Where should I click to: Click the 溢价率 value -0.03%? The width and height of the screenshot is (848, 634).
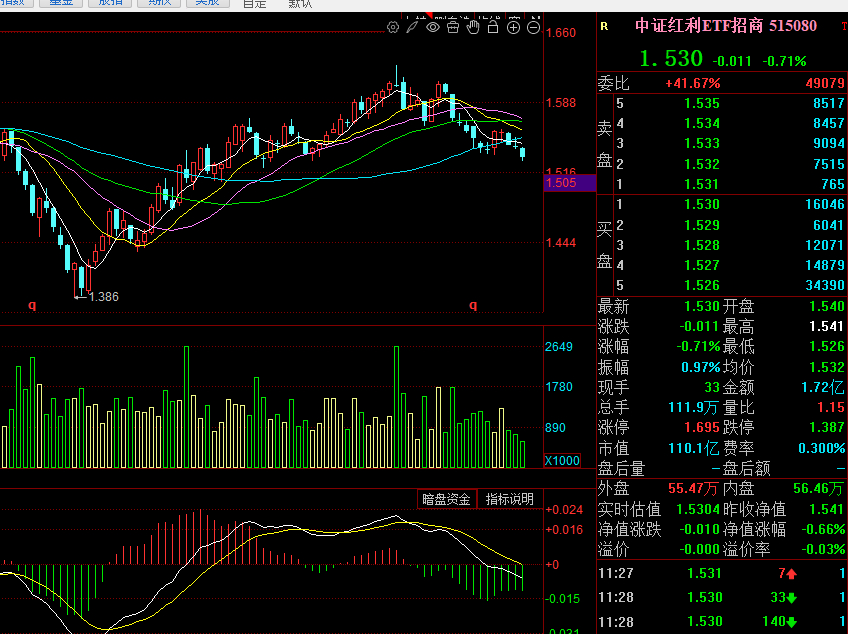coord(823,550)
